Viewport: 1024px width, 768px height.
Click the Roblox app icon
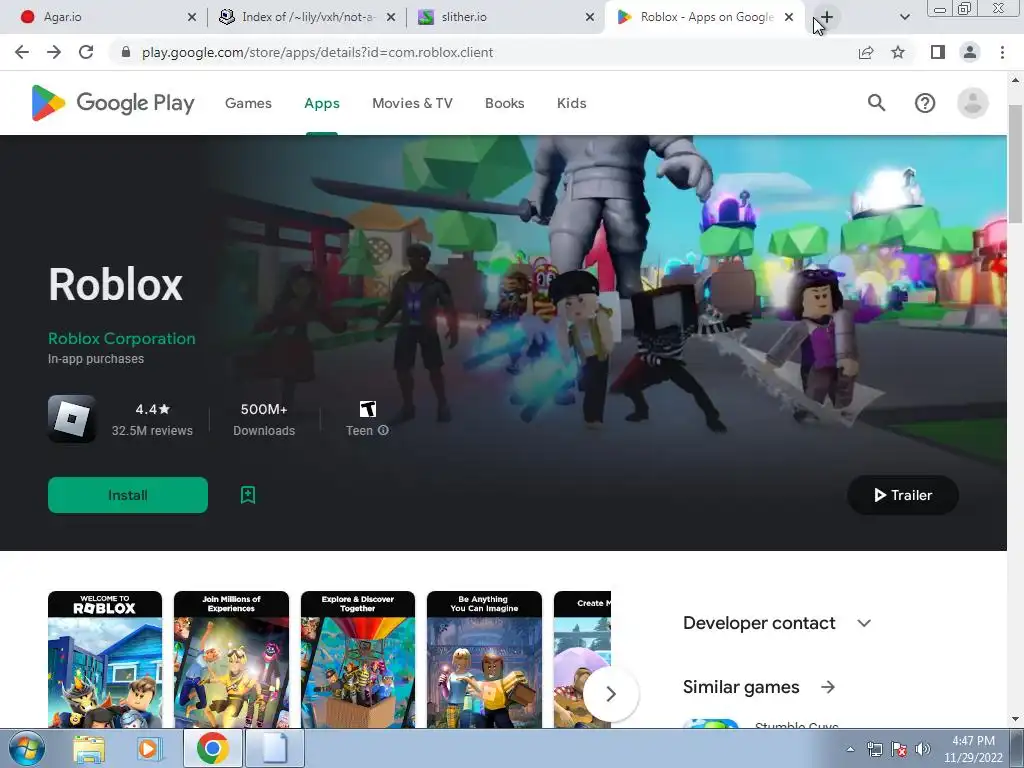pos(72,419)
